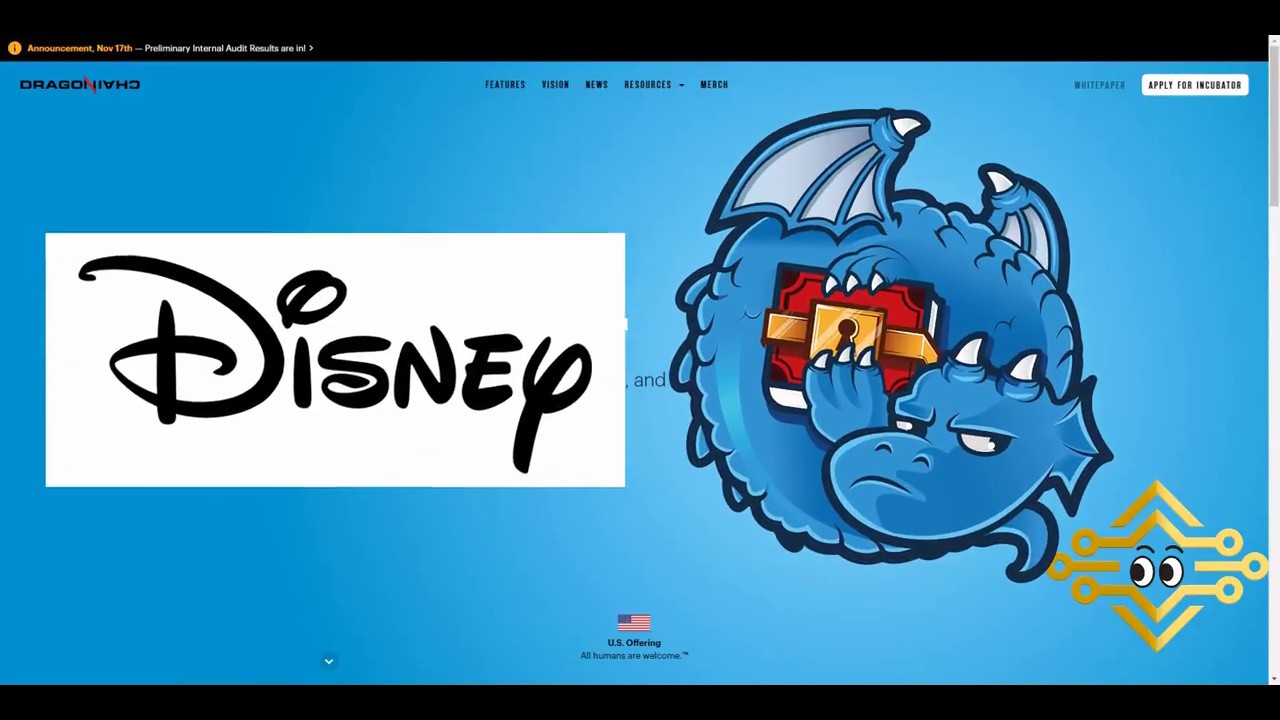Click the scrollbar up arrow

1274,42
